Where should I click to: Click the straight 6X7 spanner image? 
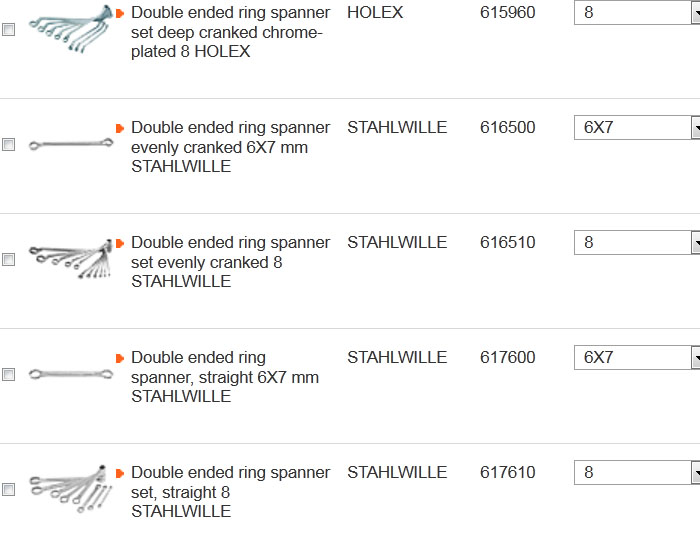pyautogui.click(x=70, y=374)
